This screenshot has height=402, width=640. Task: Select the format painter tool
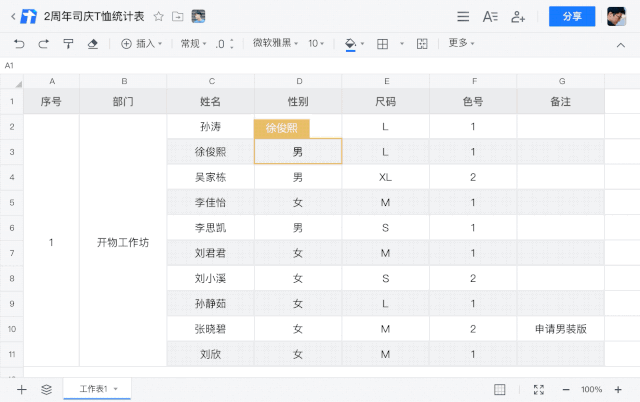[68, 43]
